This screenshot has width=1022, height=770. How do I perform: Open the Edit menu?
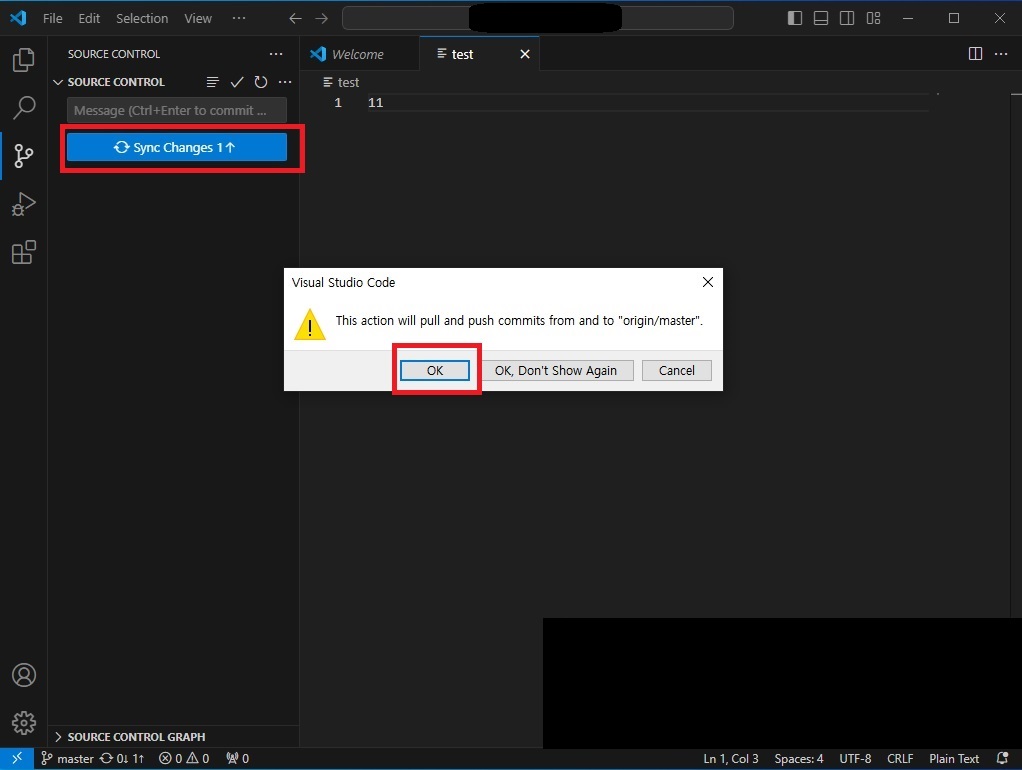89,18
